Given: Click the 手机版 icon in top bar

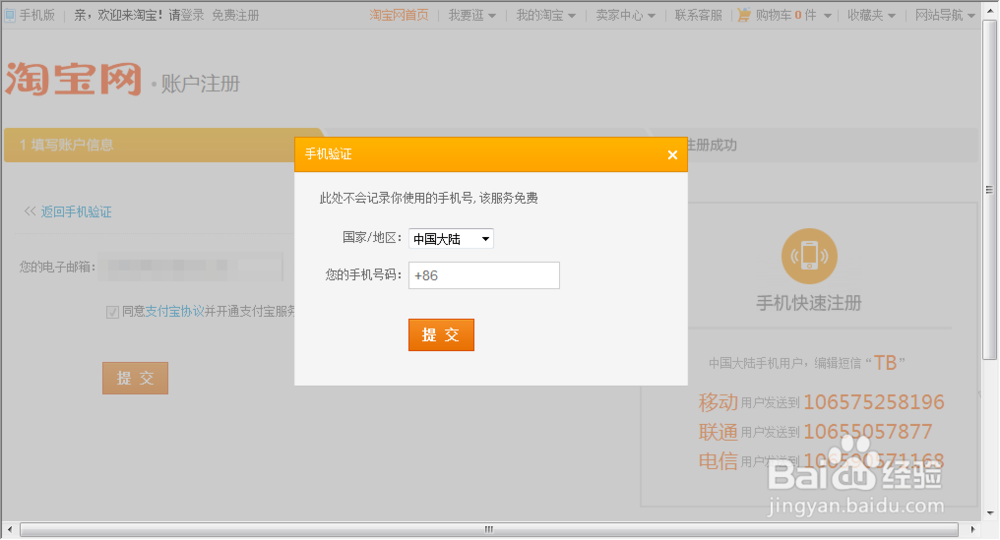Looking at the screenshot, I should (x=10, y=15).
